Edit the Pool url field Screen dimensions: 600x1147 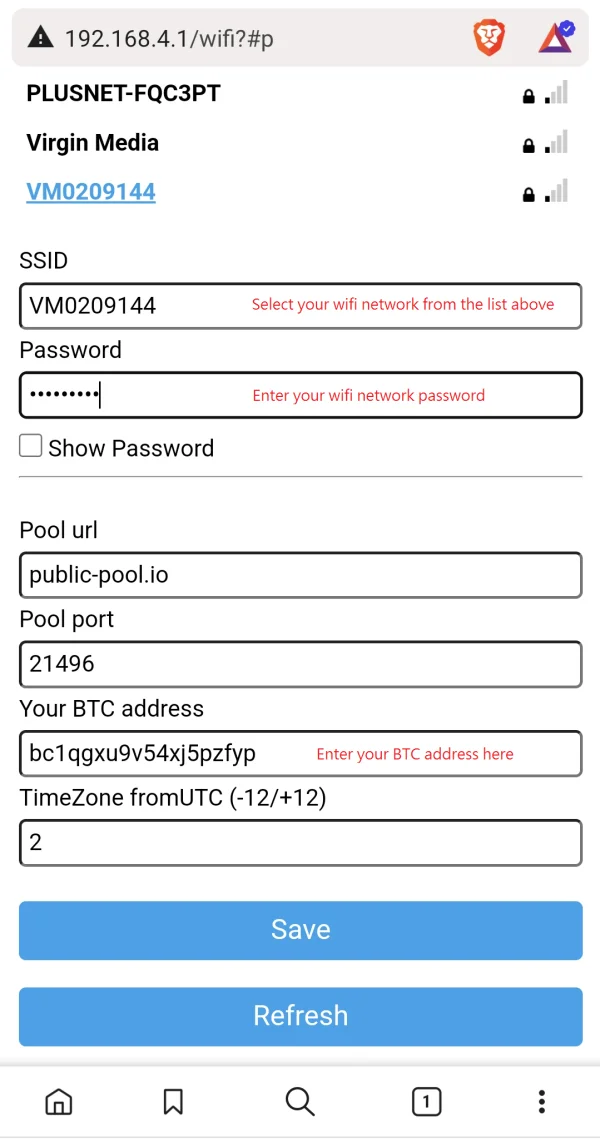point(300,575)
